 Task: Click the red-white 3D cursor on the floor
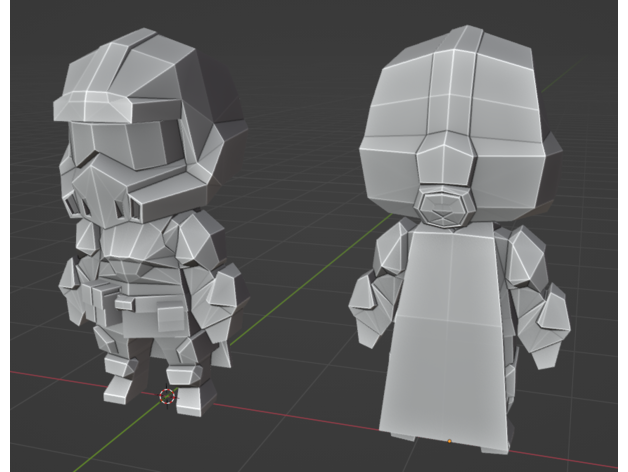pyautogui.click(x=167, y=396)
